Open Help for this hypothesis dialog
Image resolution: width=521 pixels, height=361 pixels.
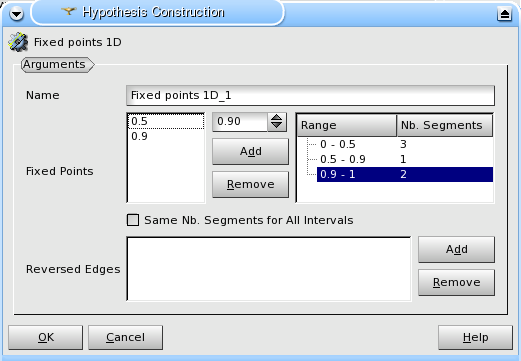[x=475, y=337]
